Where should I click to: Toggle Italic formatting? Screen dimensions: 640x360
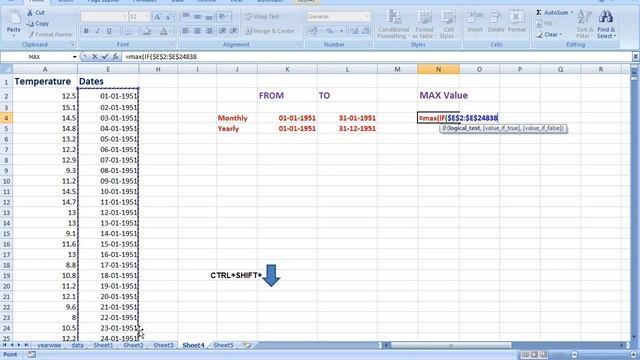98,31
